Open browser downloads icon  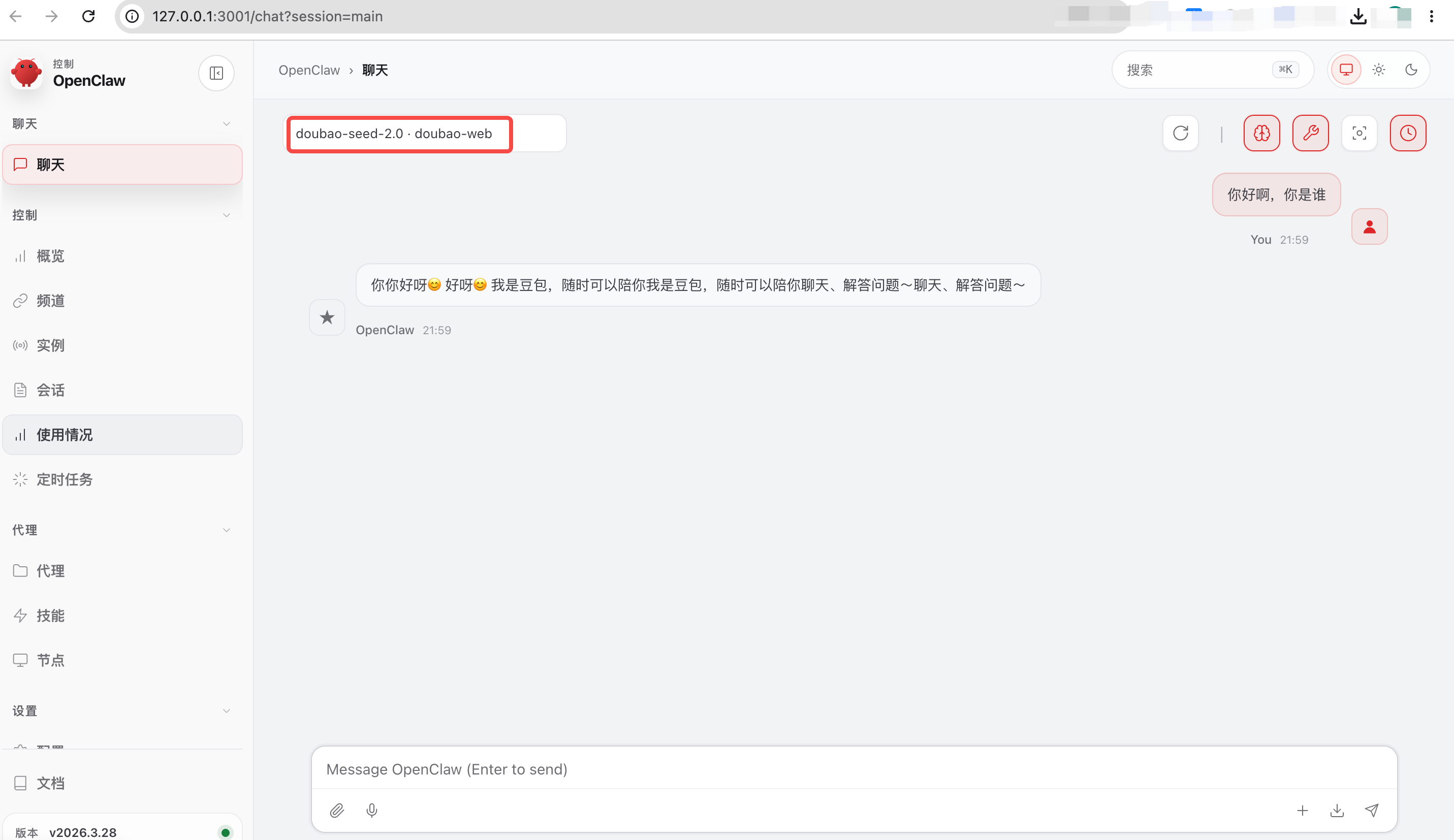click(x=1358, y=16)
